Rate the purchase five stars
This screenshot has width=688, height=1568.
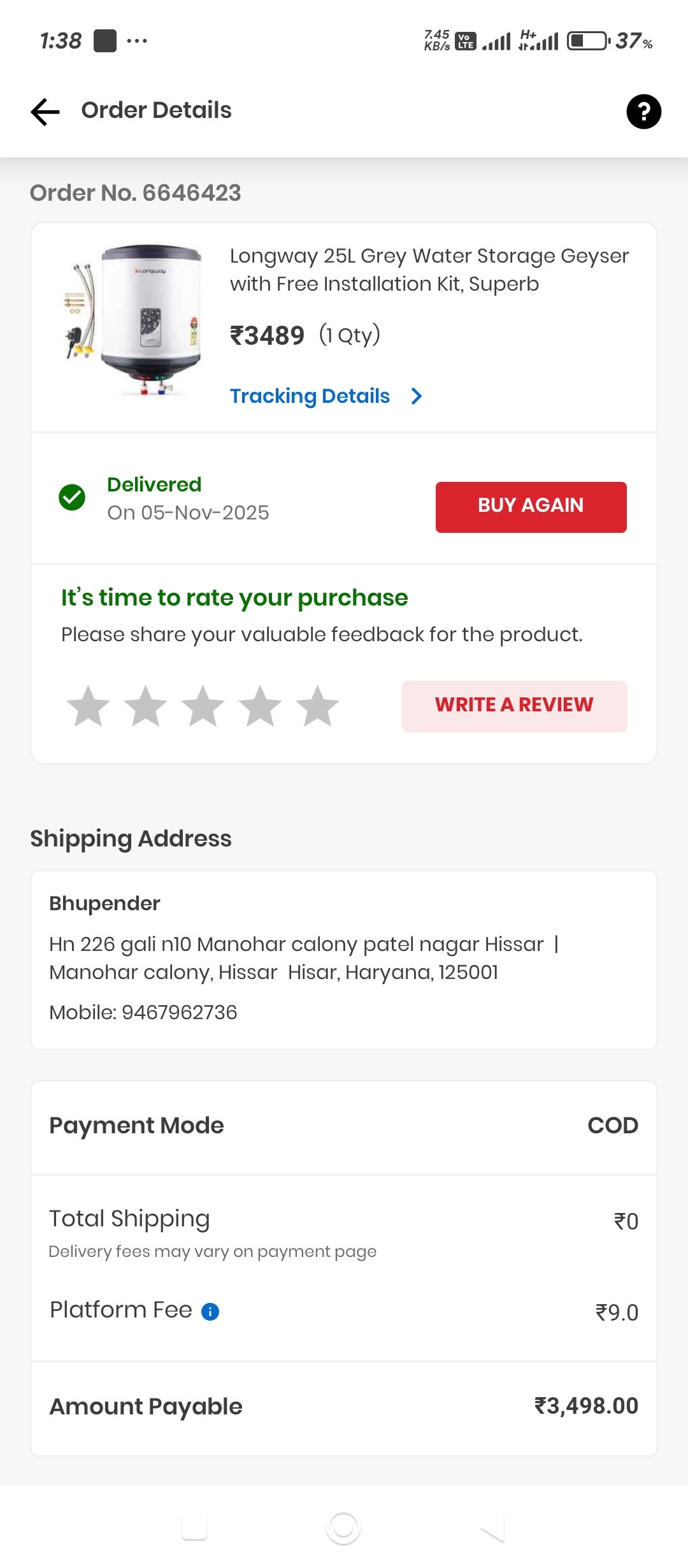point(317,706)
